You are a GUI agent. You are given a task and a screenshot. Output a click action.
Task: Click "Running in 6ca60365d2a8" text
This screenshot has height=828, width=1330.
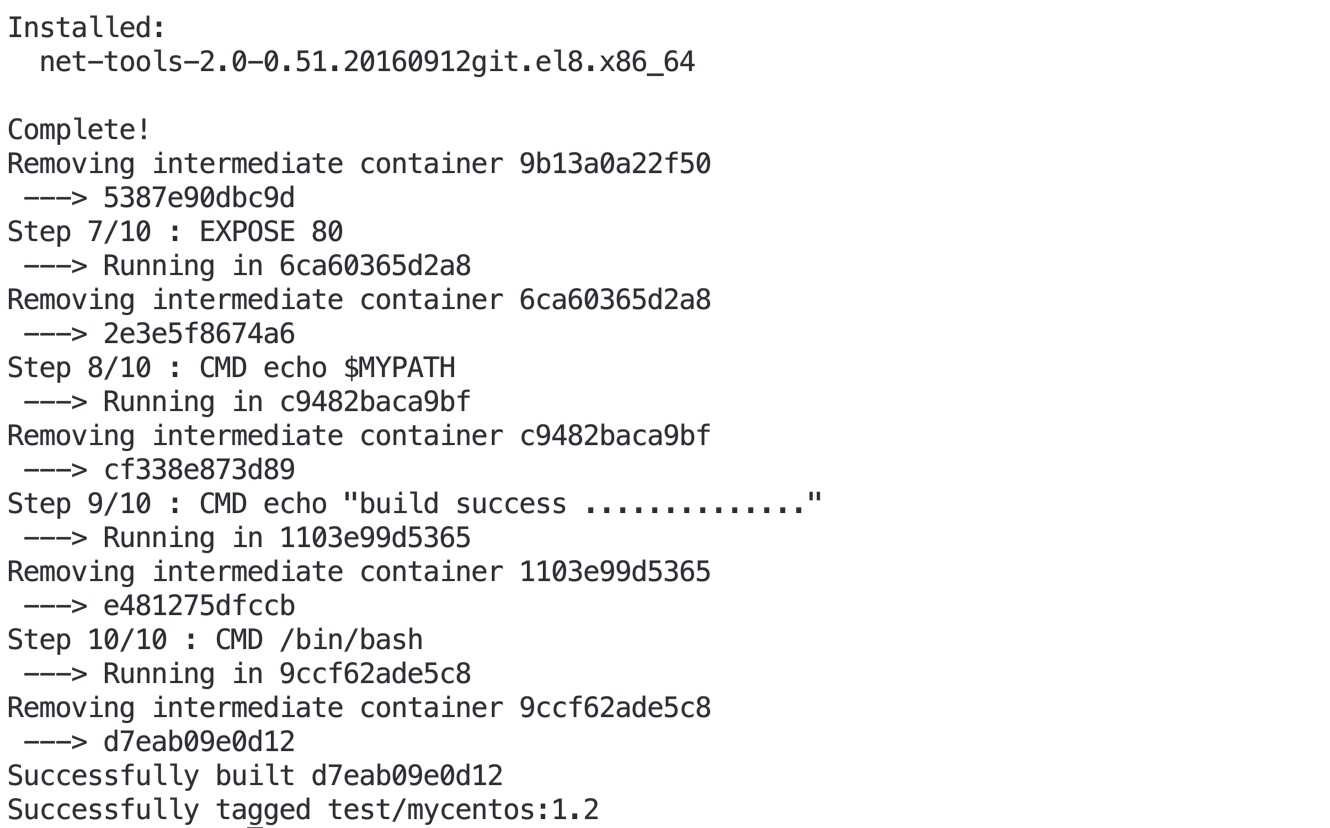287,266
